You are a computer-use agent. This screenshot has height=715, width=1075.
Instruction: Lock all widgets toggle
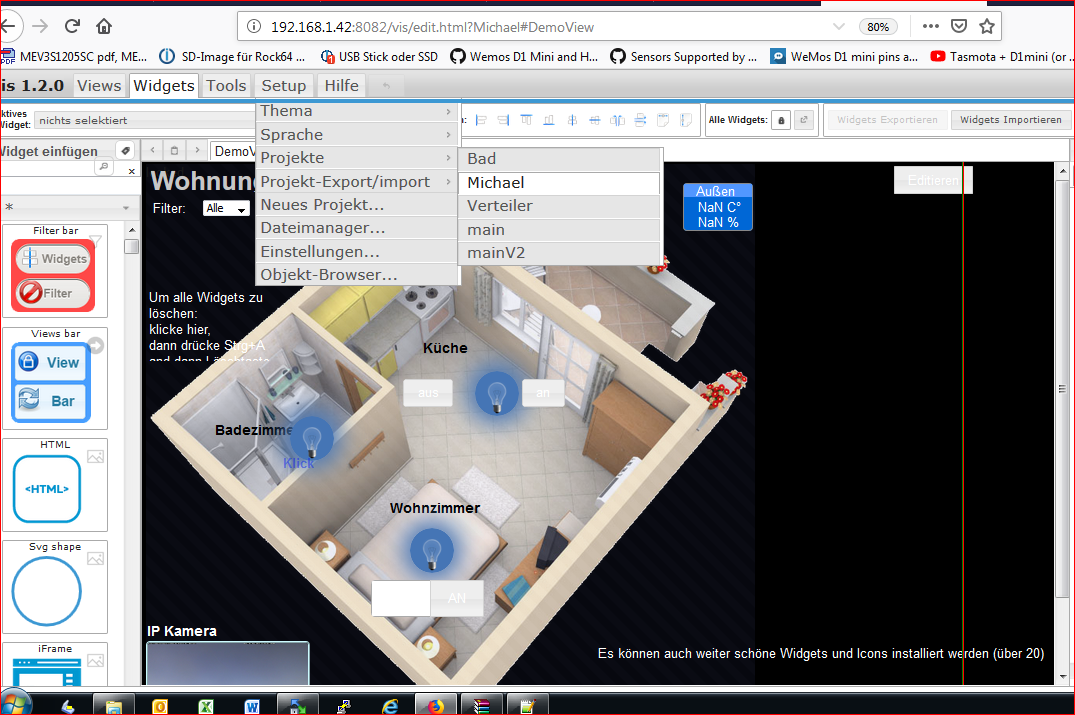[781, 120]
